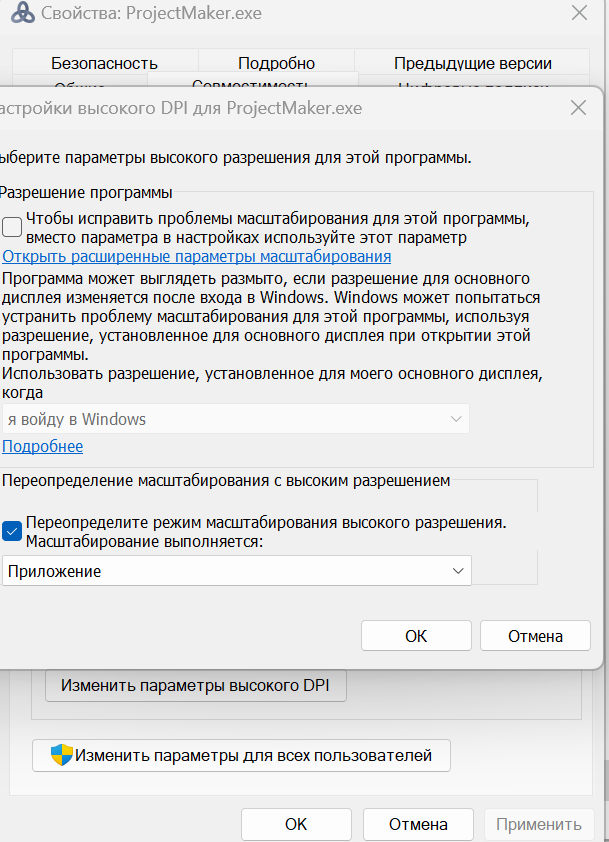Click 'Изменить параметры высокого DPI' button
This screenshot has width=609, height=842.
194,686
